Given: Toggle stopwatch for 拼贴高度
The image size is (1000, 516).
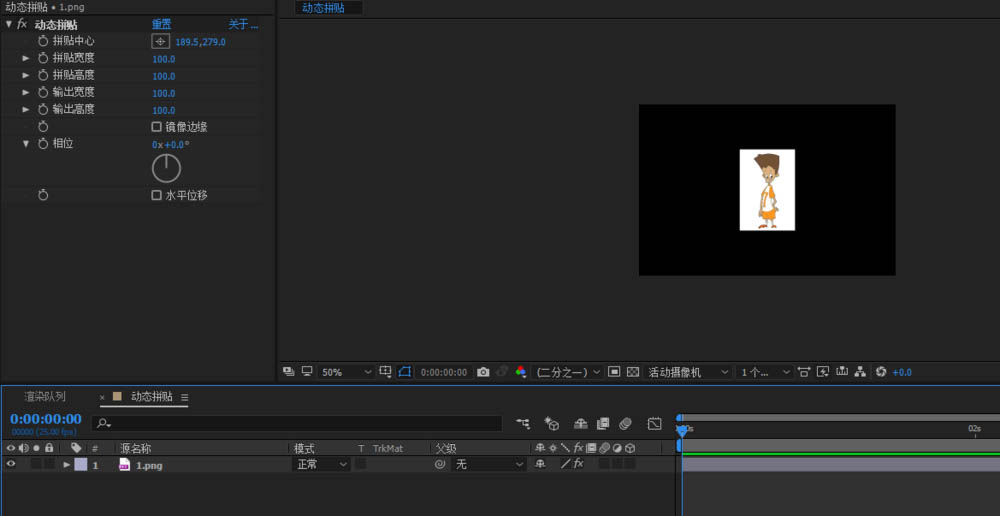Looking at the screenshot, I should coord(43,75).
